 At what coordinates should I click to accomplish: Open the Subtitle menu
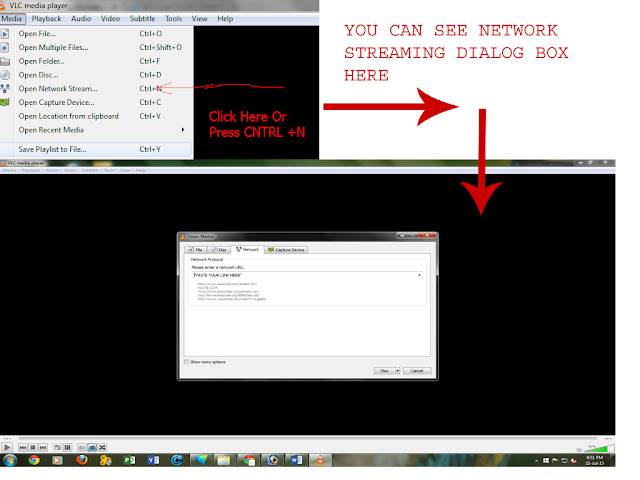pos(142,19)
